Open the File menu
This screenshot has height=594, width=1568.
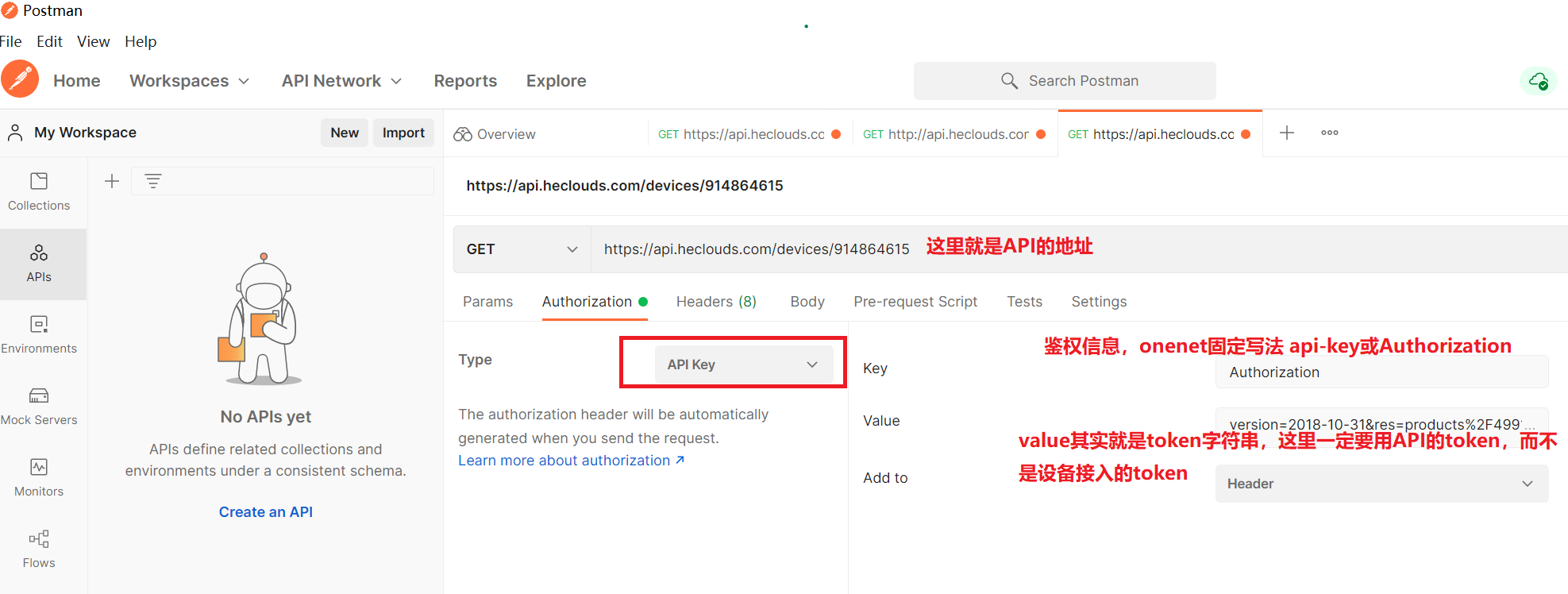click(x=10, y=41)
